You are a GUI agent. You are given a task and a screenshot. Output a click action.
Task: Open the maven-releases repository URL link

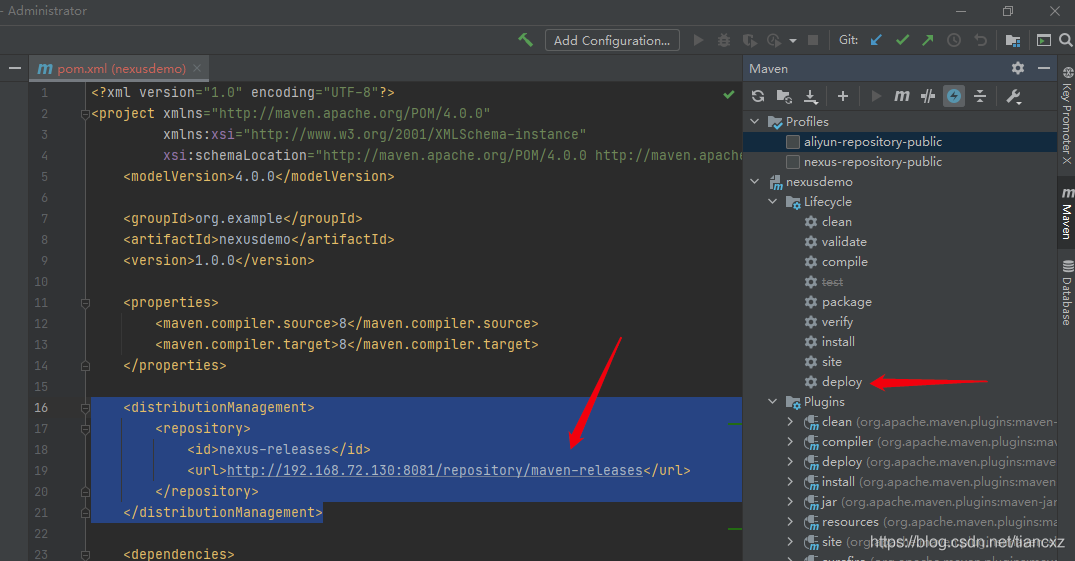(434, 470)
